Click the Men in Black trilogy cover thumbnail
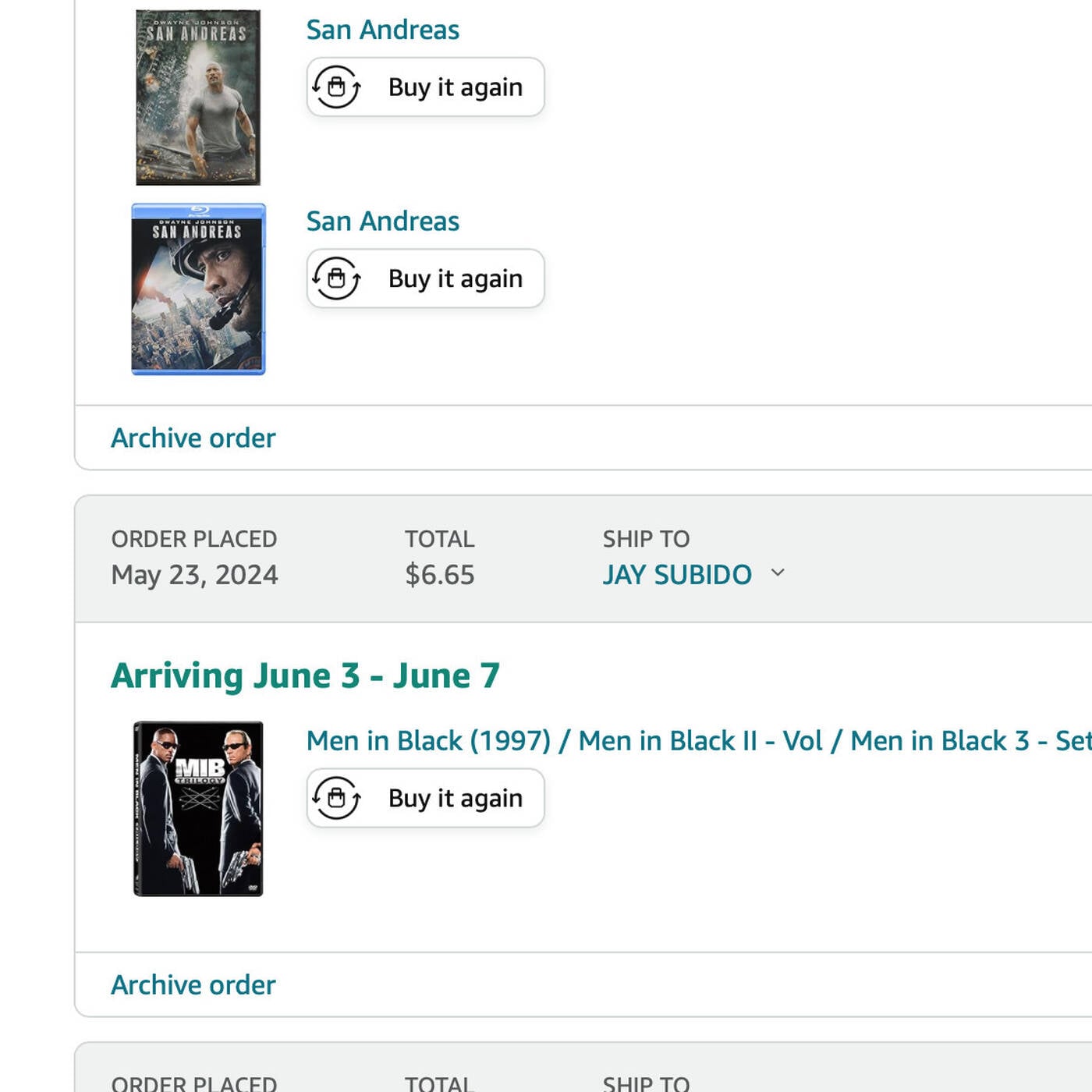The height and width of the screenshot is (1092, 1092). [198, 809]
